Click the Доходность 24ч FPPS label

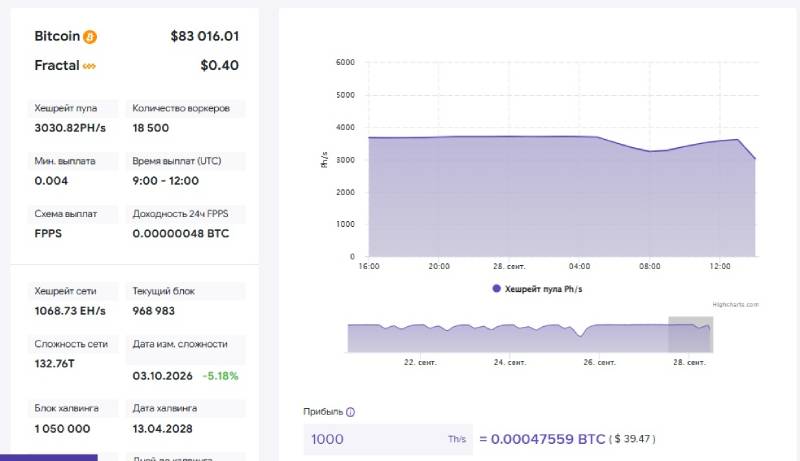coord(180,214)
